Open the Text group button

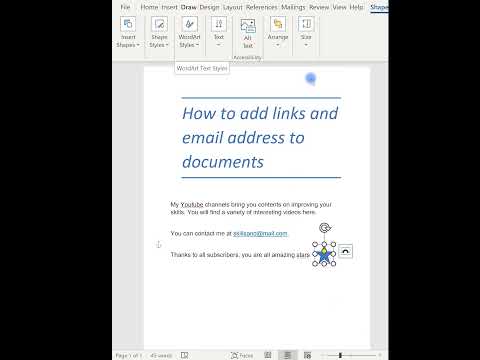point(219,32)
